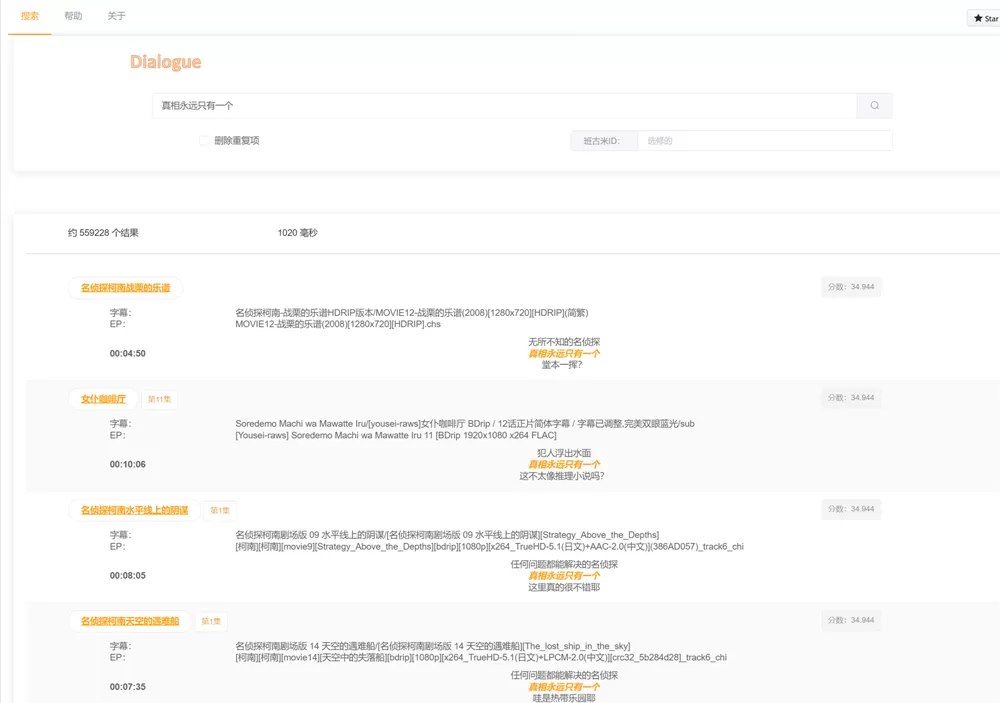Click the 00:10:06 timestamp
1000x703 pixels.
(128, 465)
